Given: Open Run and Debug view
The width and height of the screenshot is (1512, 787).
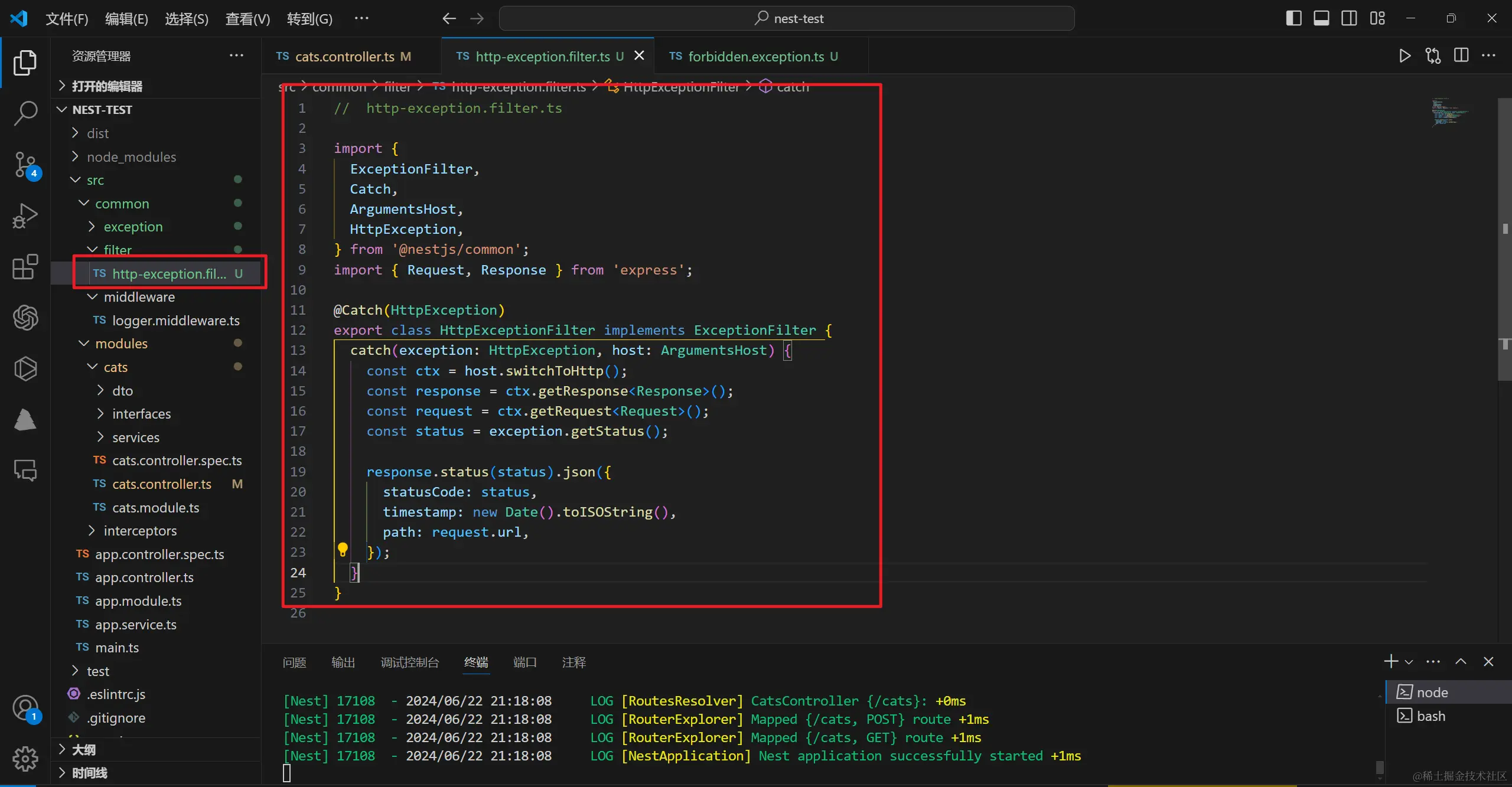Looking at the screenshot, I should [x=25, y=216].
